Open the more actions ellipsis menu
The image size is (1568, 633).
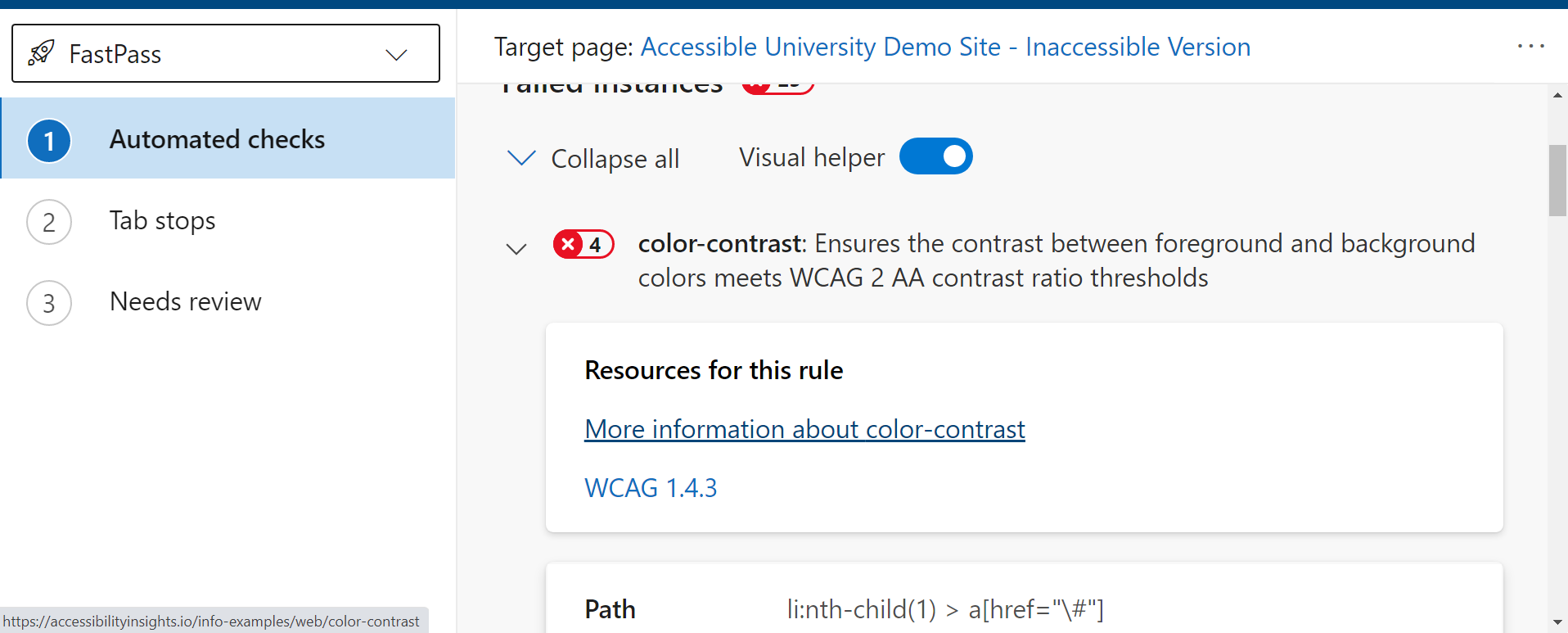pyautogui.click(x=1531, y=47)
